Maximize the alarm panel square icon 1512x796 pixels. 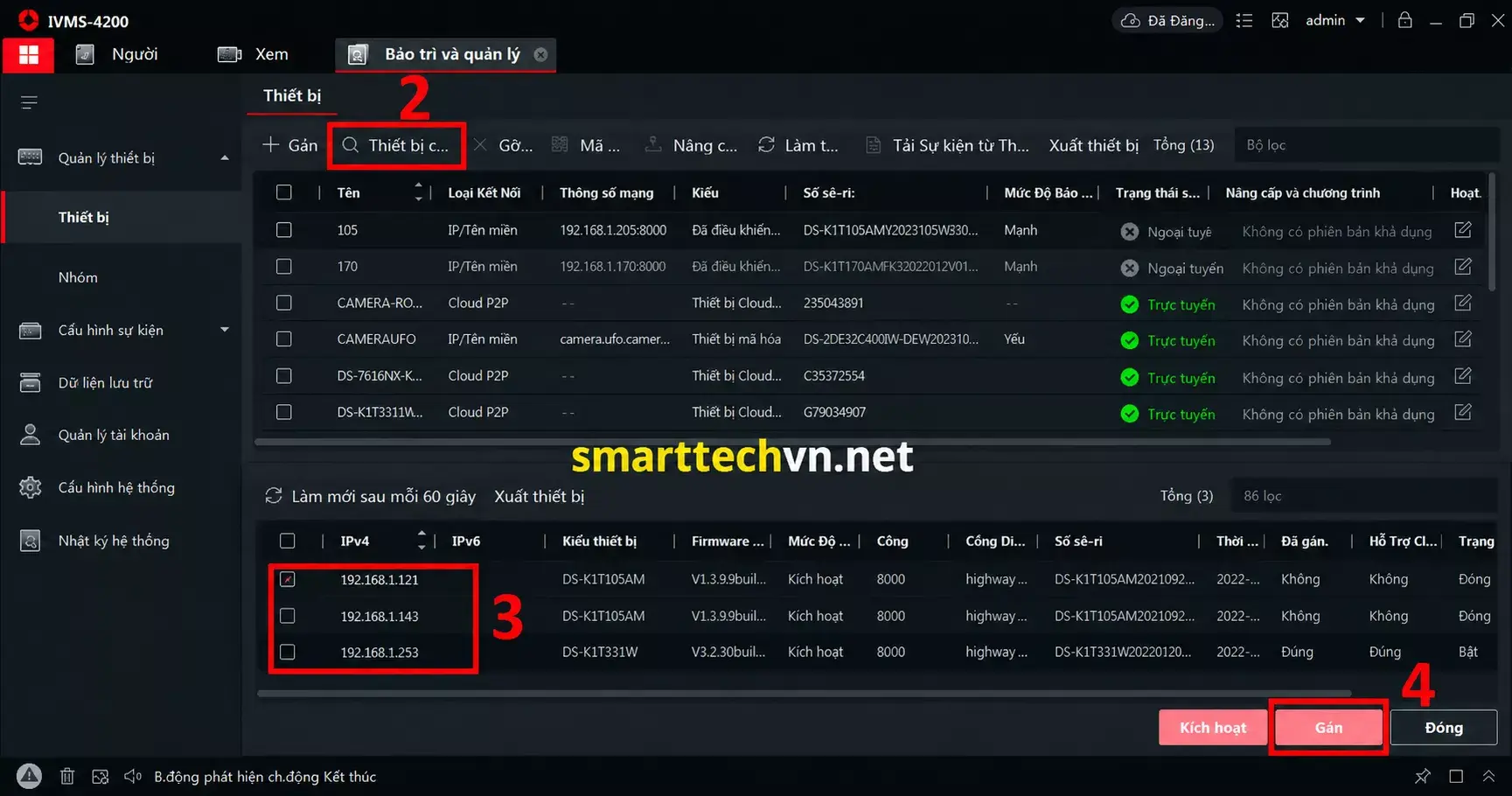[1456, 776]
